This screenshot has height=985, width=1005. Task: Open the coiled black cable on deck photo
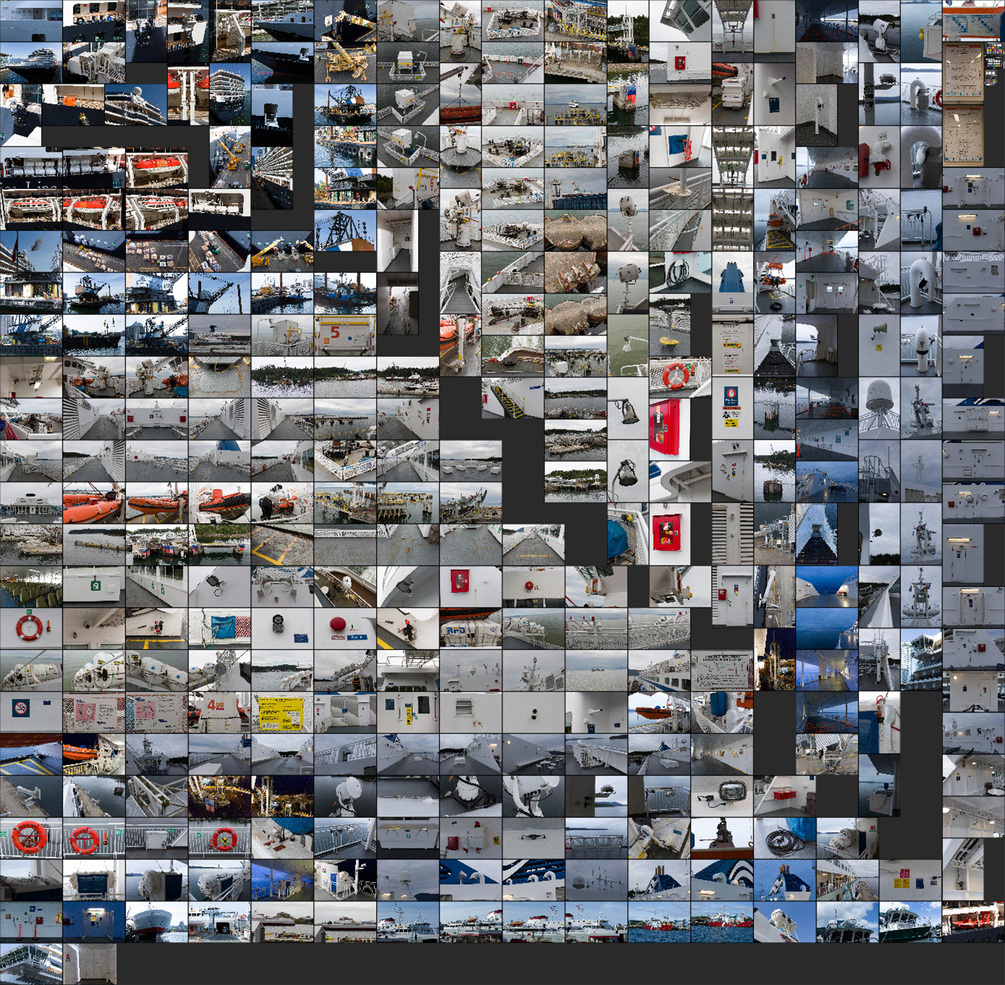[x=785, y=838]
